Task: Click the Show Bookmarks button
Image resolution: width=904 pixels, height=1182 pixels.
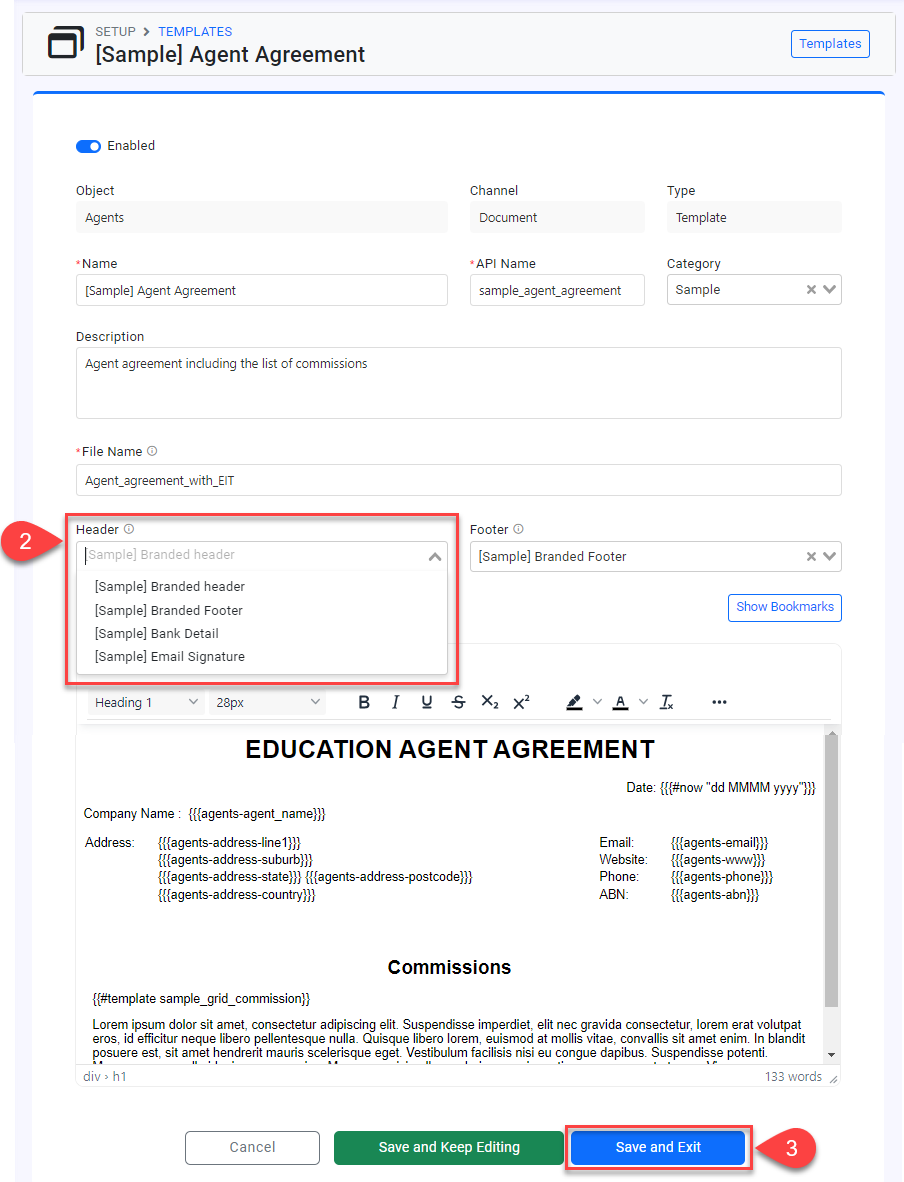Action: (x=784, y=607)
